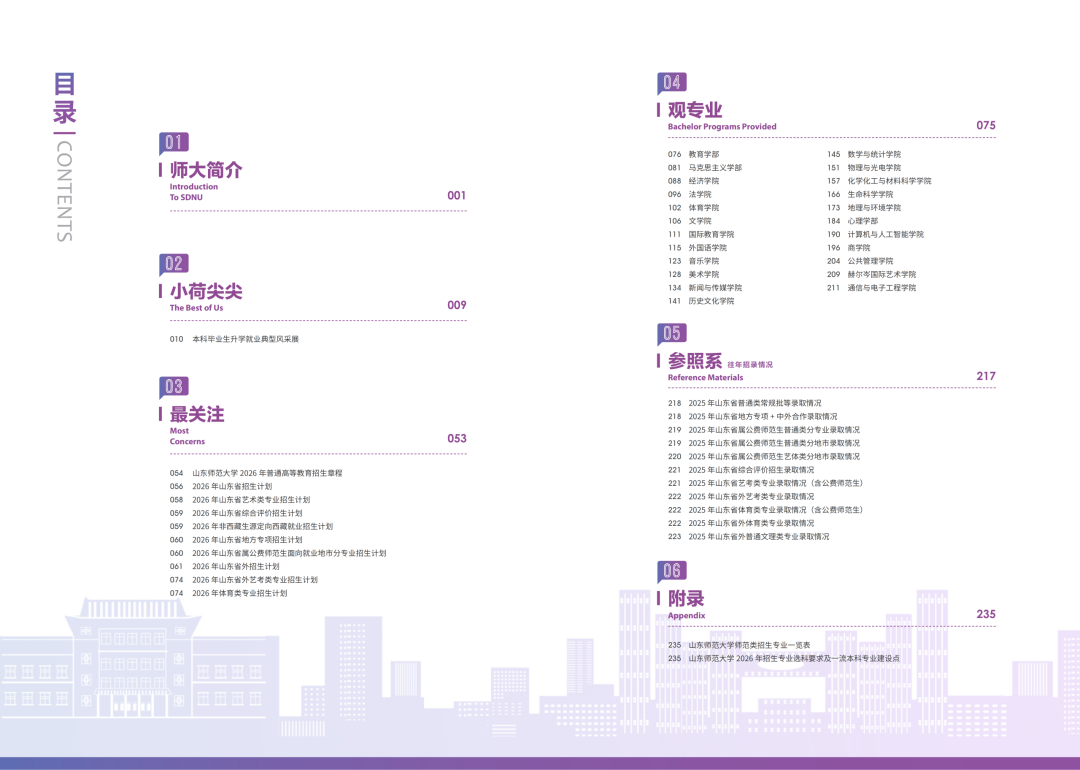Click the 2026 年山东省外艺考类专业招生计划 entry
The height and width of the screenshot is (770, 1080).
[x=244, y=580]
